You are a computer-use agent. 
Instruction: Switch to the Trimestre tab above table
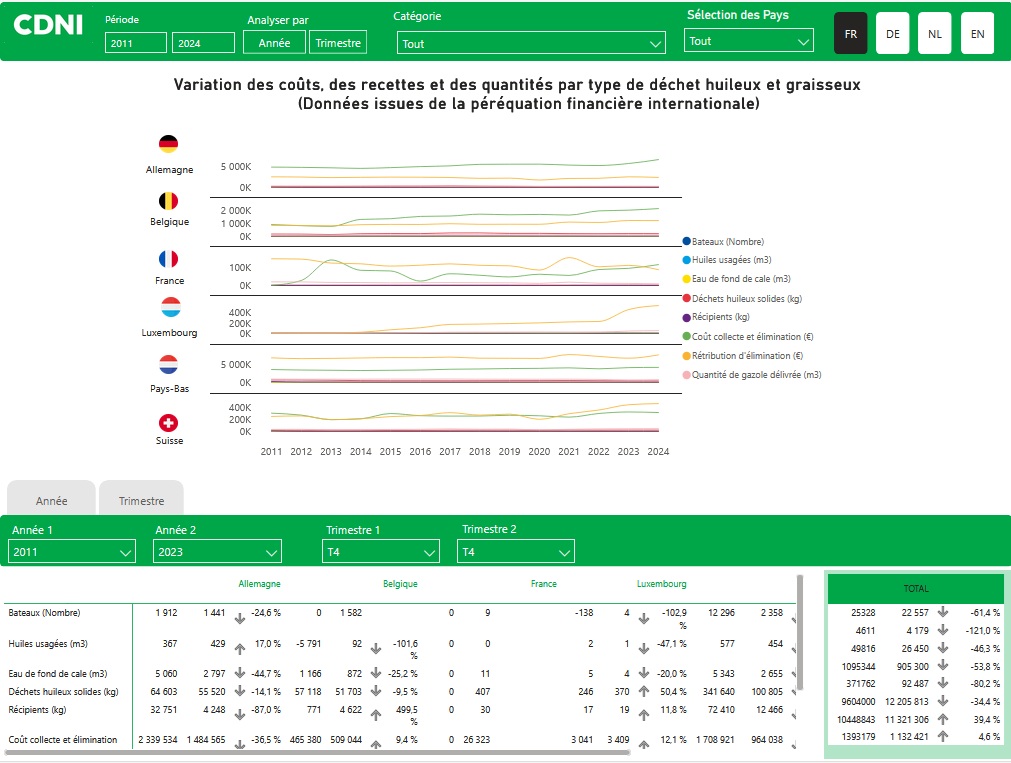[x=141, y=500]
